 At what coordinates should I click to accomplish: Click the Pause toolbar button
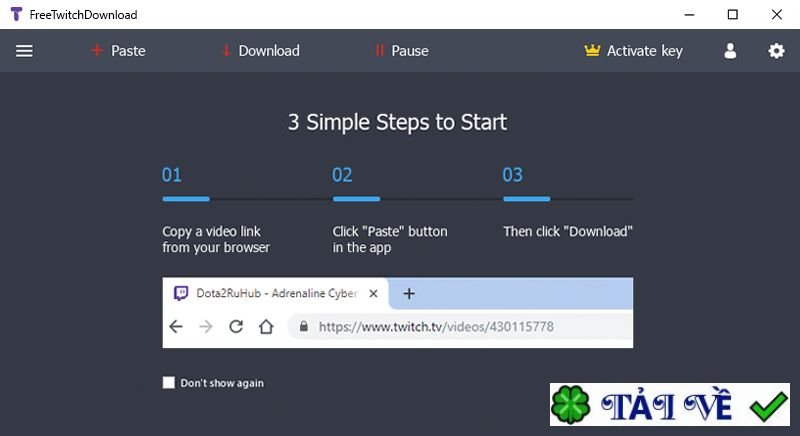402,51
